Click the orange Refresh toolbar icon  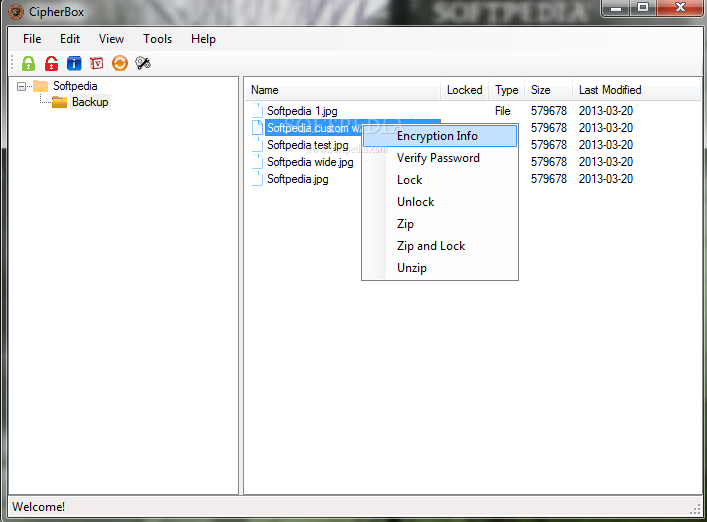[x=119, y=64]
